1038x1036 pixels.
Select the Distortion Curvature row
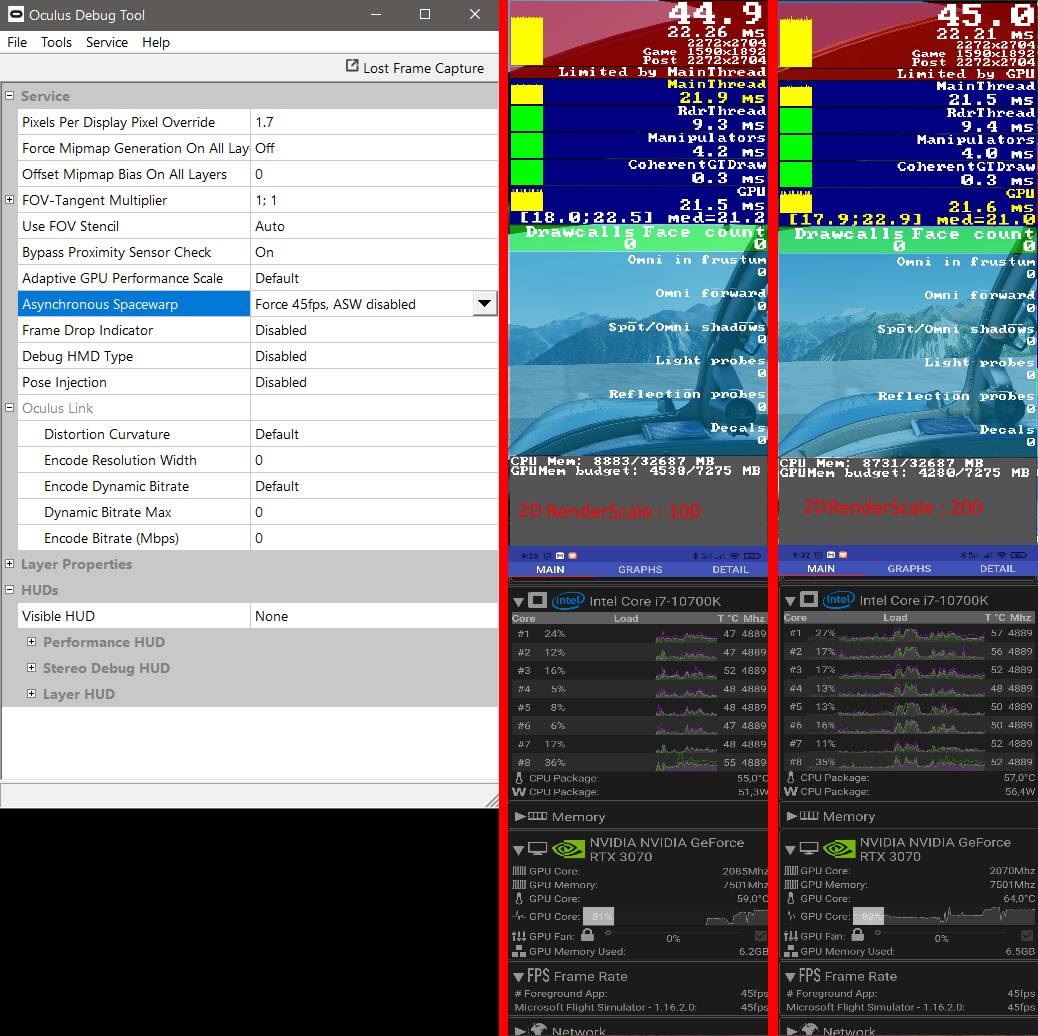click(258, 434)
